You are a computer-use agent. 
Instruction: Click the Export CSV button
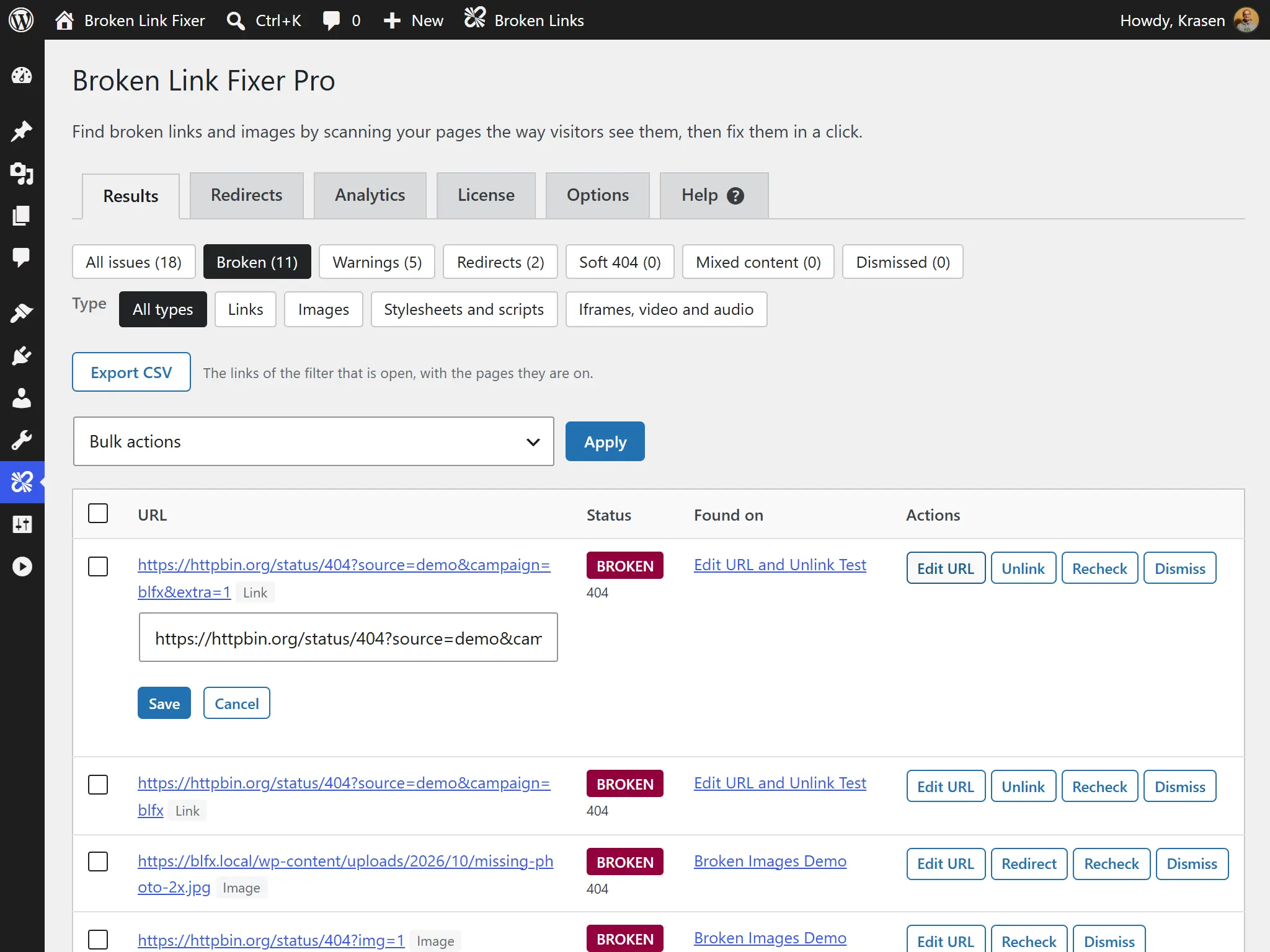(131, 372)
